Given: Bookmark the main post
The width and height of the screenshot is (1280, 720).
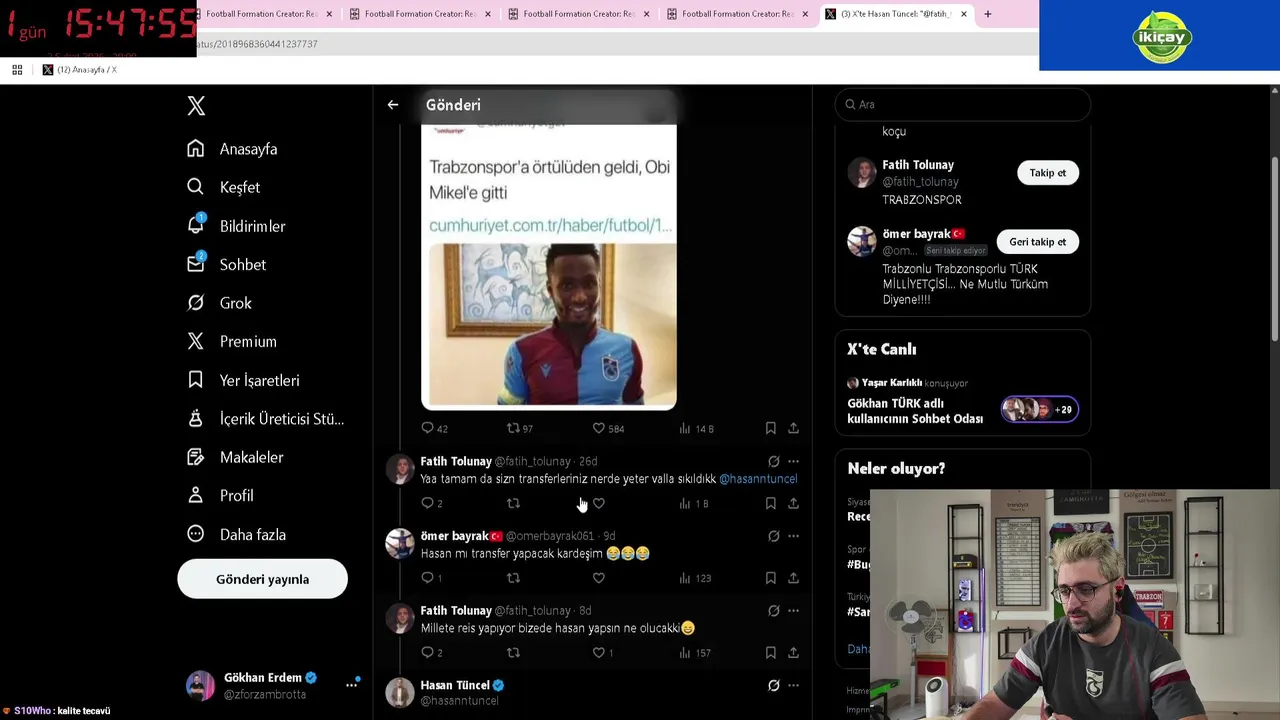Looking at the screenshot, I should [x=770, y=428].
